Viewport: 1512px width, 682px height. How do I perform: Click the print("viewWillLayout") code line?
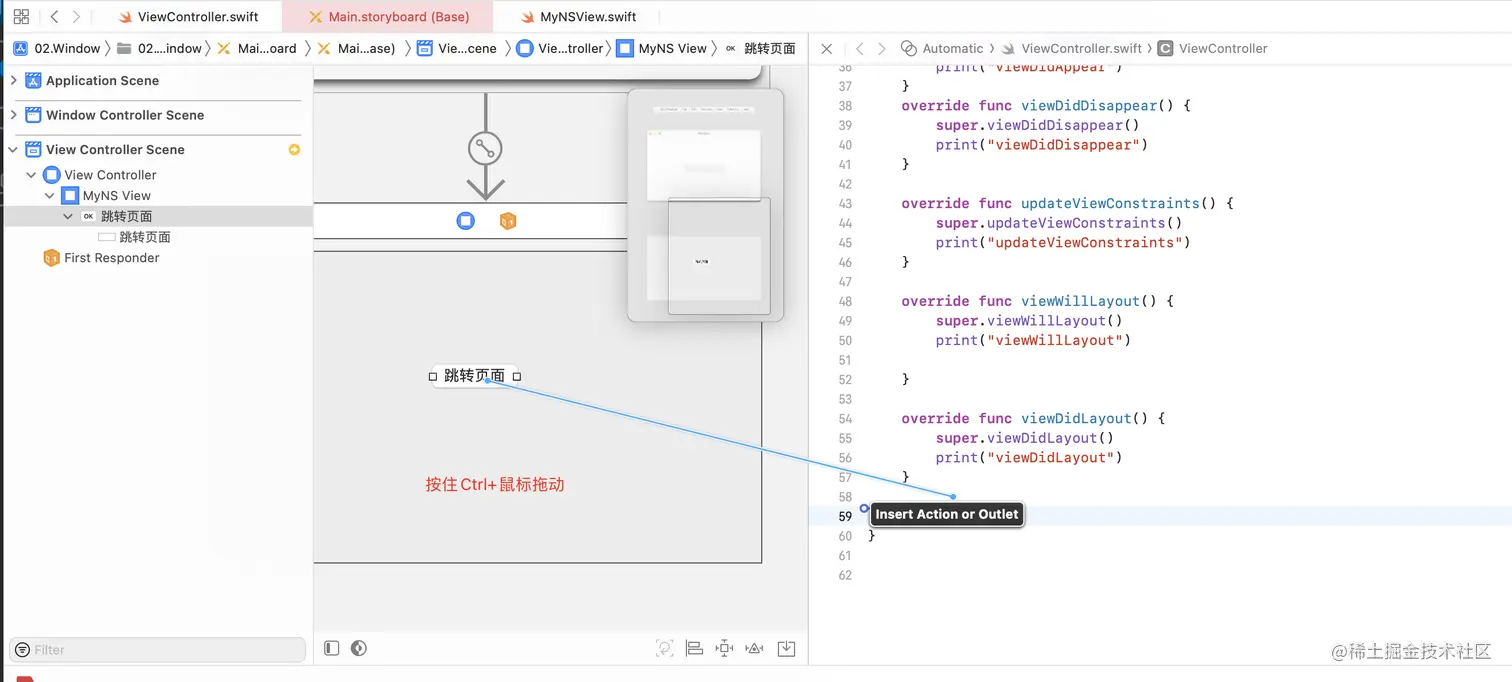(1033, 340)
